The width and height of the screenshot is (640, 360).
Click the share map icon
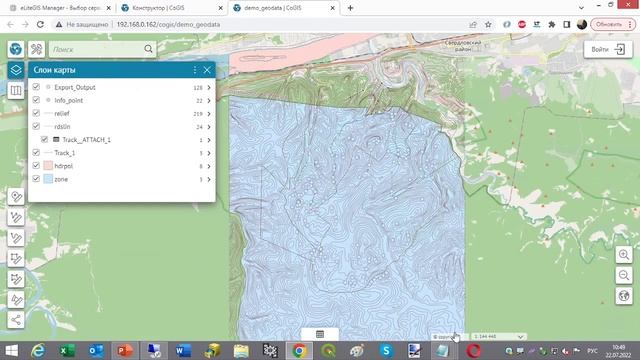(16, 320)
